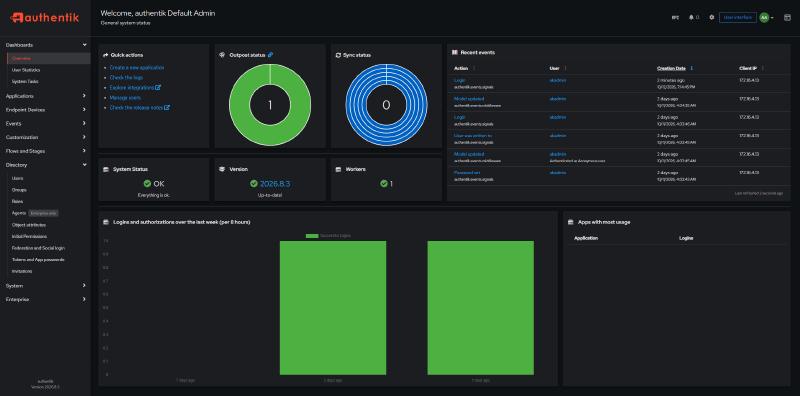Toggle the green chart legend swatch
The image size is (800, 396).
click(312, 236)
